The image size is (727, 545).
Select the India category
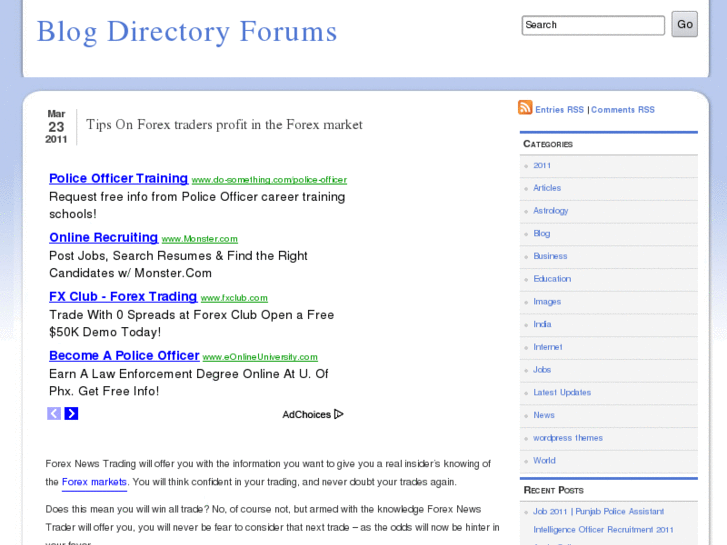(542, 324)
